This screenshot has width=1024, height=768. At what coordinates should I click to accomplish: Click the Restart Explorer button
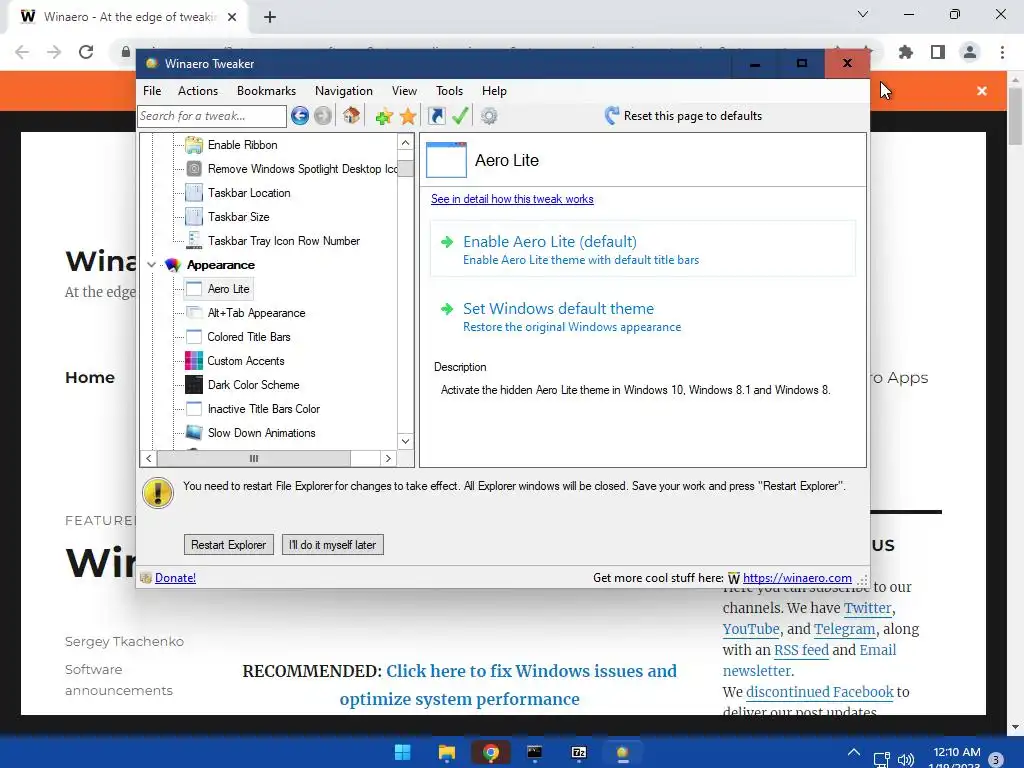pyautogui.click(x=229, y=545)
